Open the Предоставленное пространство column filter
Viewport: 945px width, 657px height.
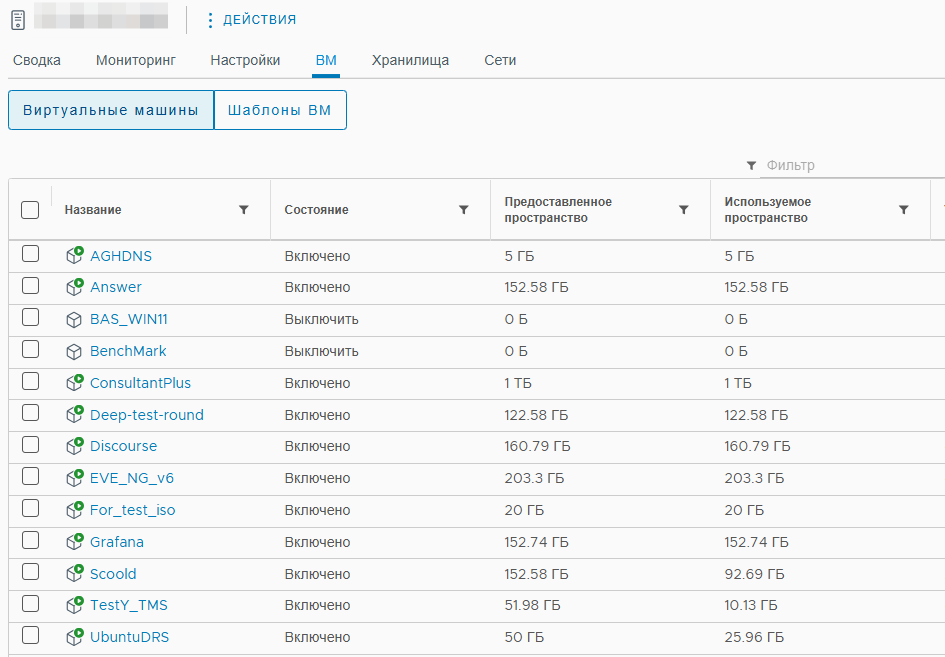click(683, 210)
